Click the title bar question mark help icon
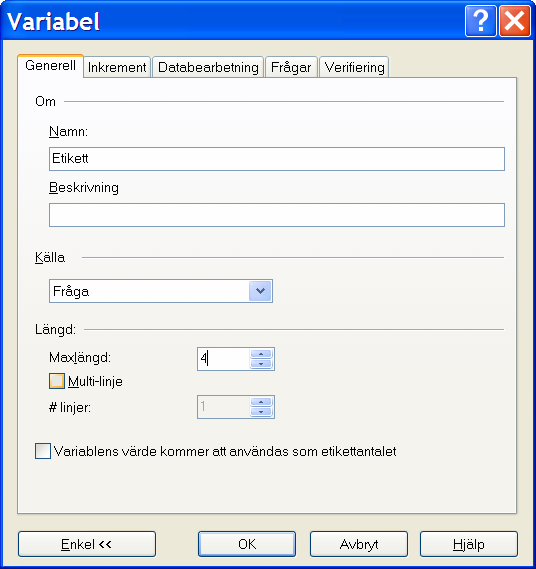This screenshot has width=536, height=569. (x=480, y=21)
